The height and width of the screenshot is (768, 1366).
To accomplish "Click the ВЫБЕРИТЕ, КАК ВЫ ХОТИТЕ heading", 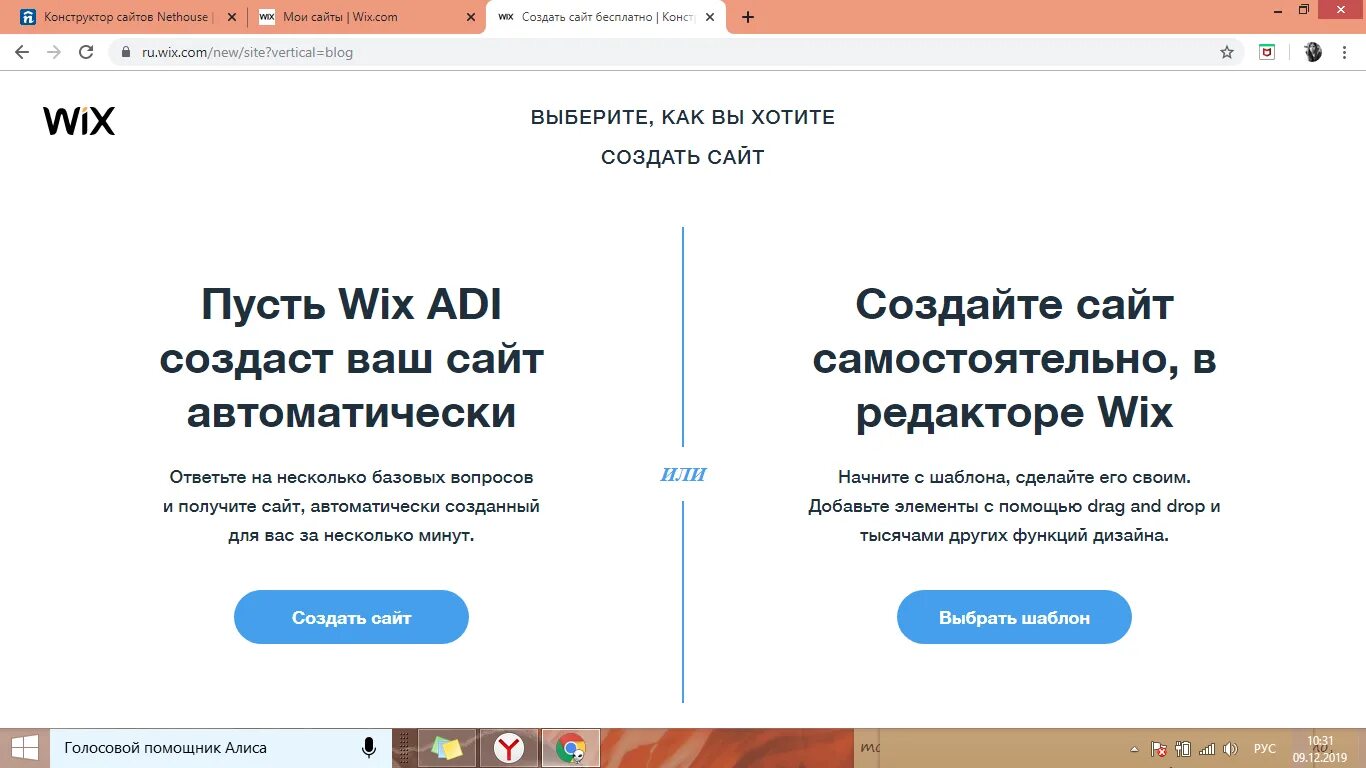I will click(x=683, y=117).
